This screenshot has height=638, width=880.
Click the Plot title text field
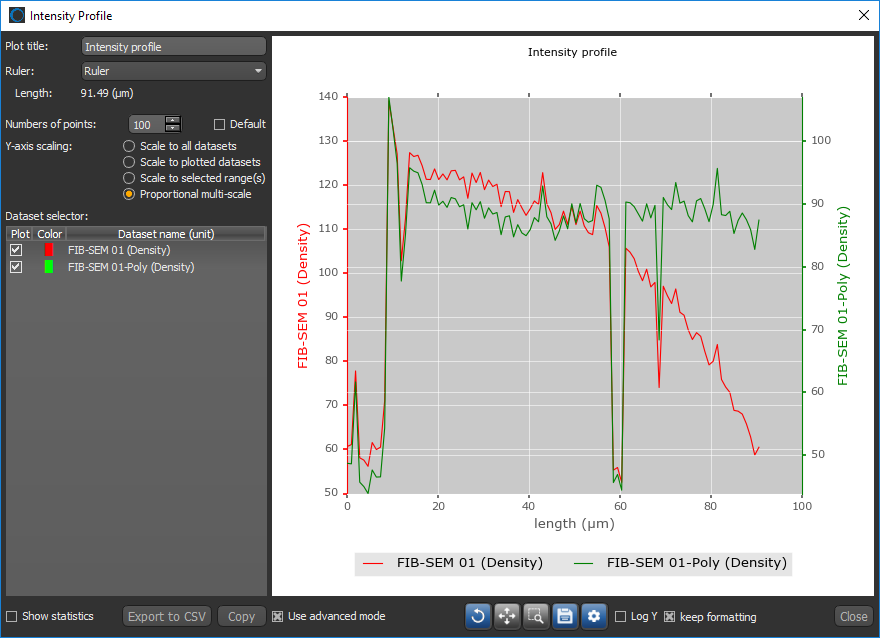click(x=173, y=46)
